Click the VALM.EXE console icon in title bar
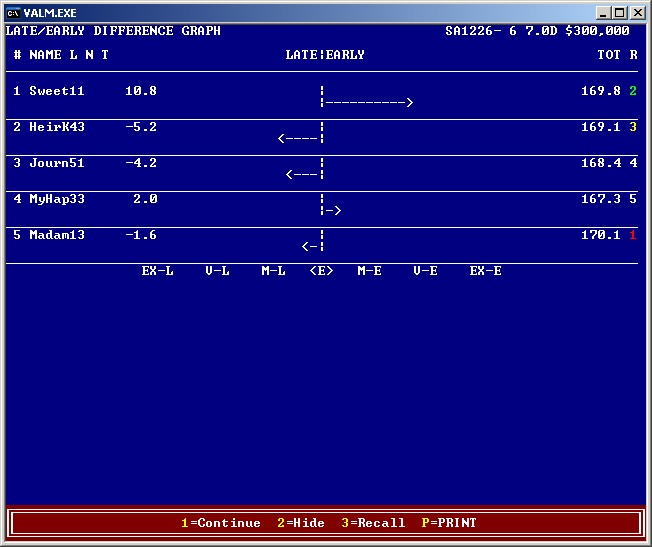This screenshot has height=547, width=652. (13, 13)
